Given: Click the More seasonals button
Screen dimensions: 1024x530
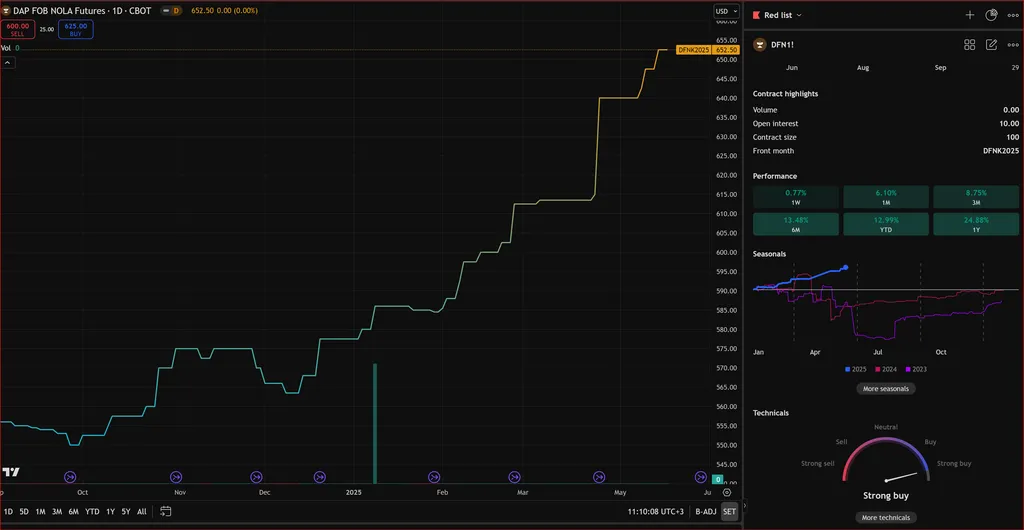Looking at the screenshot, I should tap(886, 388).
